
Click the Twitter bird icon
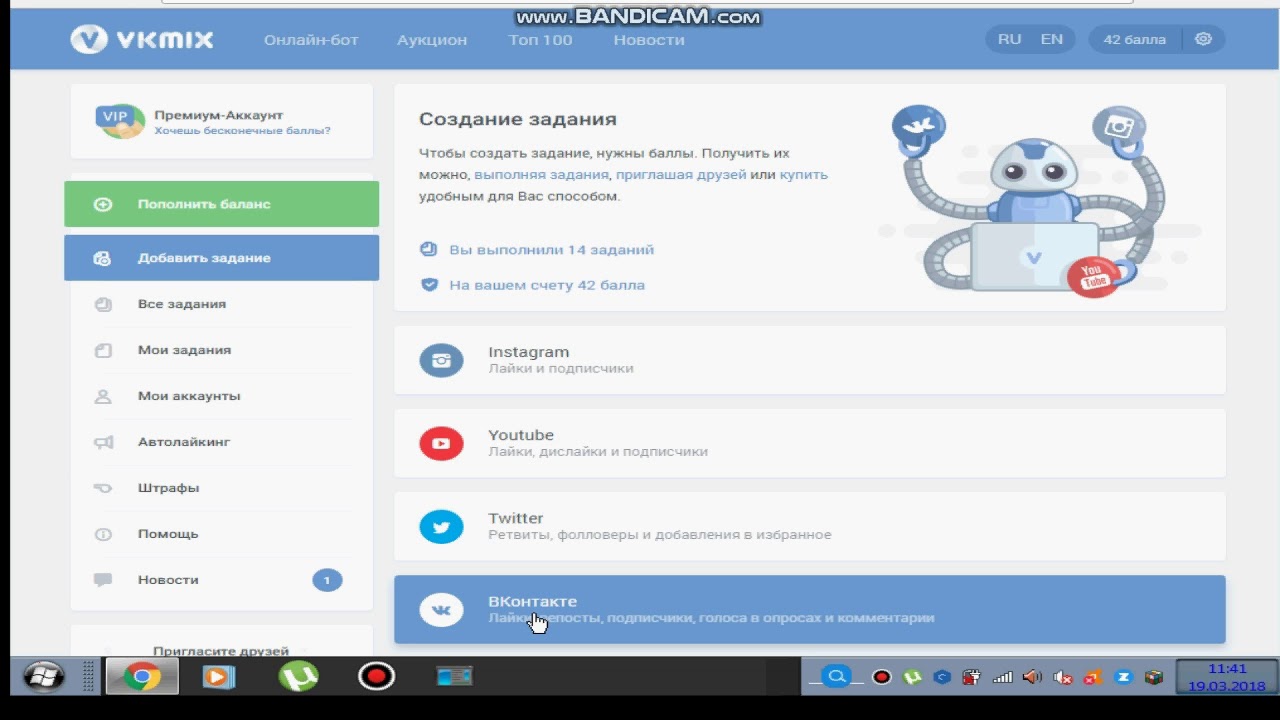pyautogui.click(x=441, y=526)
